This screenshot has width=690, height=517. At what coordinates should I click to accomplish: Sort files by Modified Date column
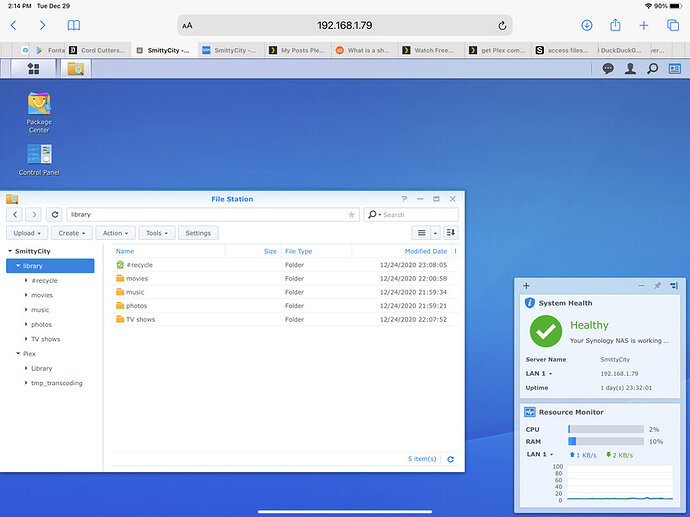pos(426,251)
